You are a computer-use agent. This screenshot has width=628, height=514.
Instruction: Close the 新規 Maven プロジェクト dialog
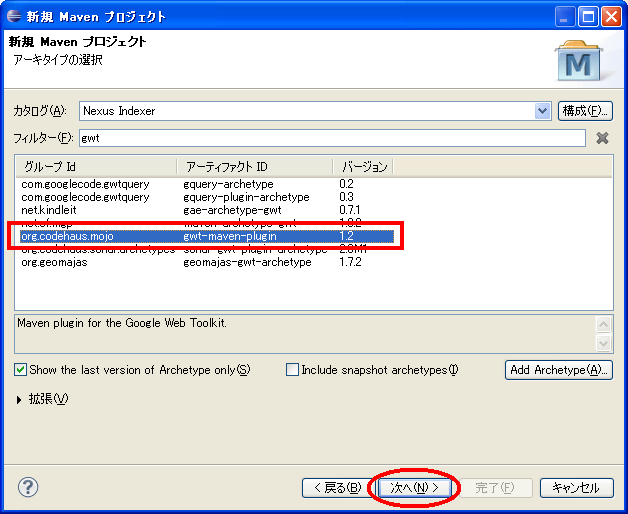(x=612, y=17)
